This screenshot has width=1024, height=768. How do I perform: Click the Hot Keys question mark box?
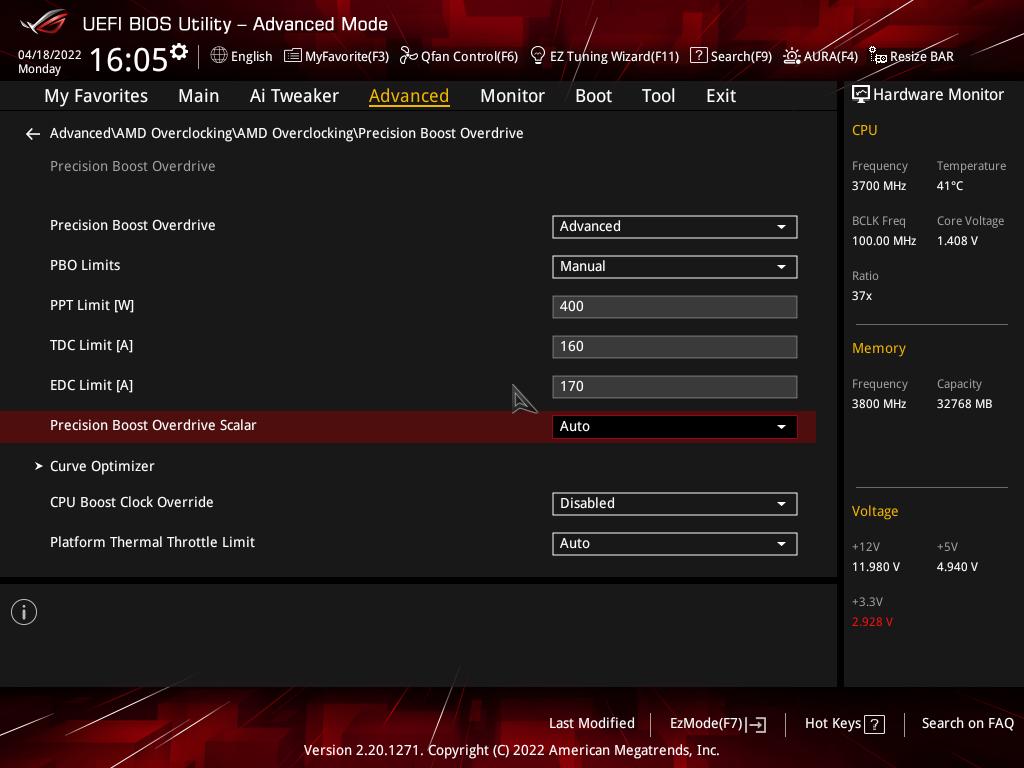pos(874,724)
